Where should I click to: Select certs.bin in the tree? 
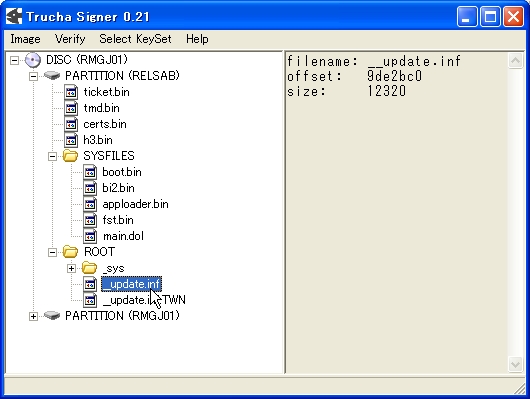(105, 124)
